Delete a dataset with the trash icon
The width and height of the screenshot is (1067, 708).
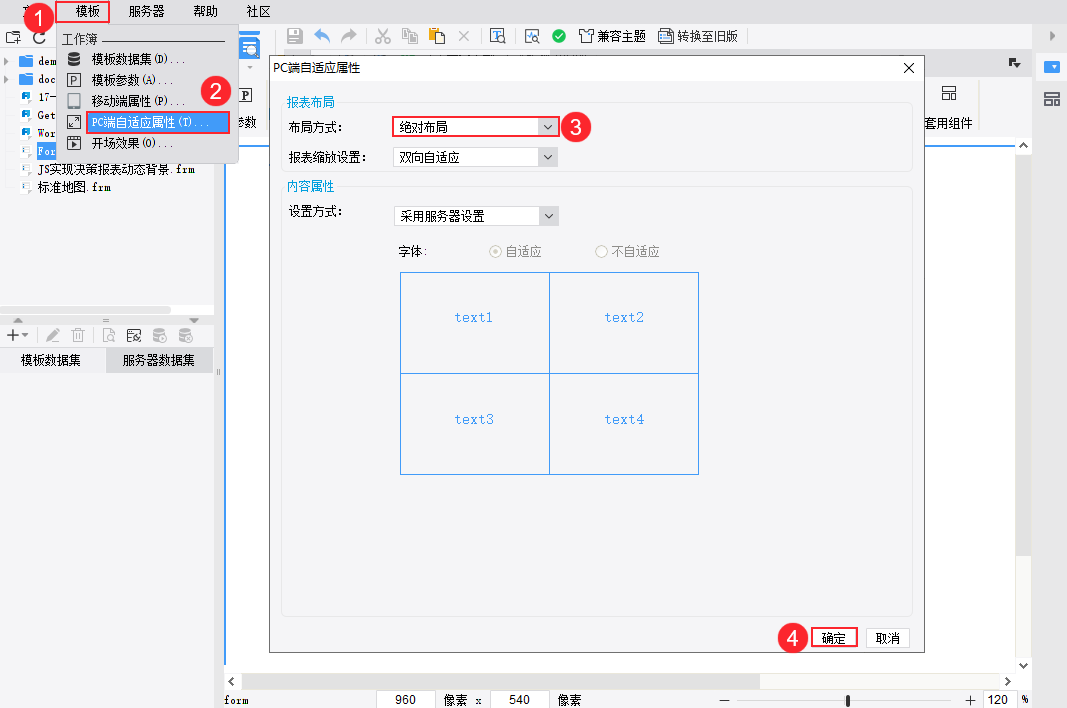[x=78, y=335]
